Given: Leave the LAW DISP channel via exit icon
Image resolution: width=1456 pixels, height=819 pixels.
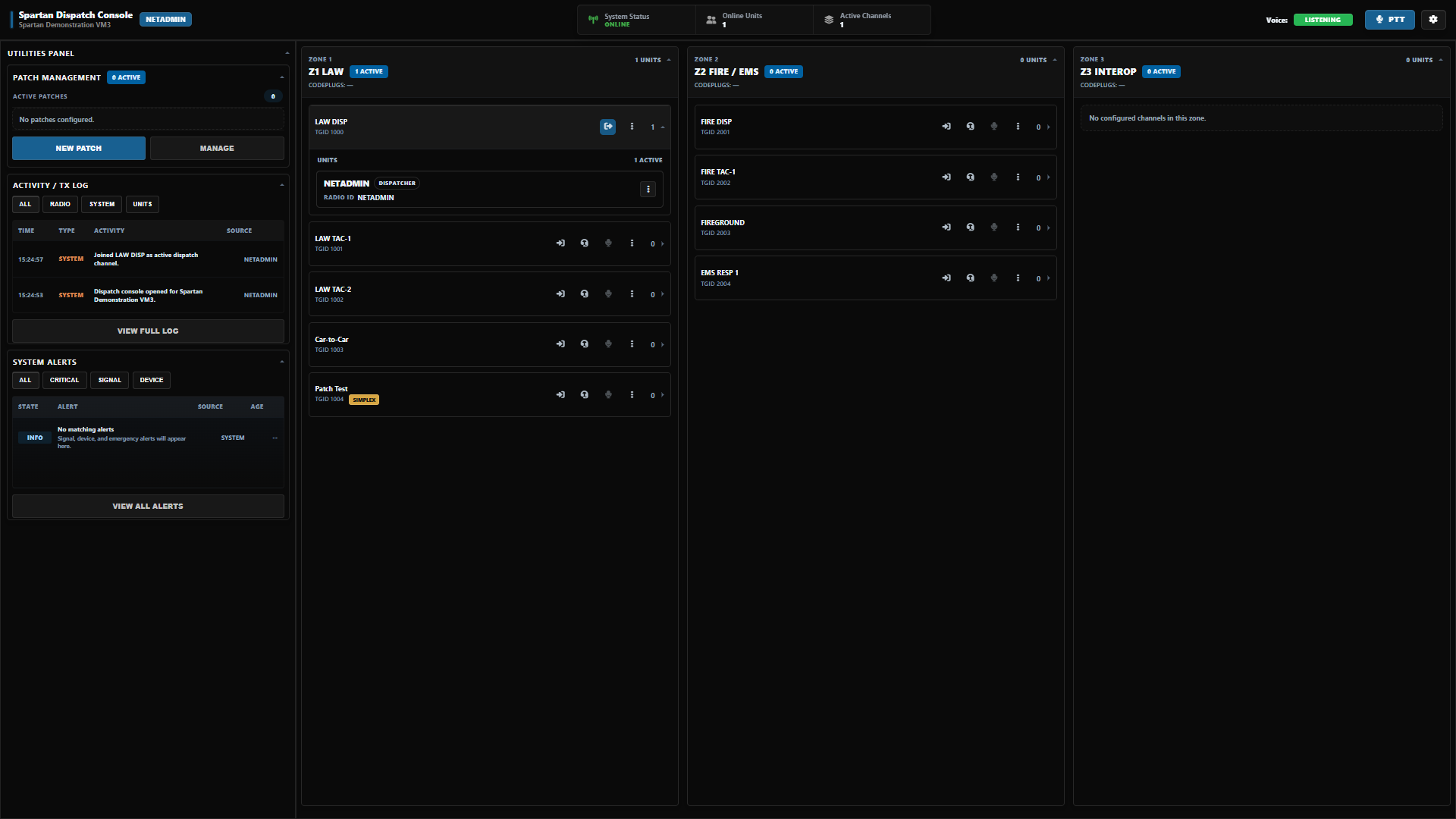Looking at the screenshot, I should coord(607,127).
